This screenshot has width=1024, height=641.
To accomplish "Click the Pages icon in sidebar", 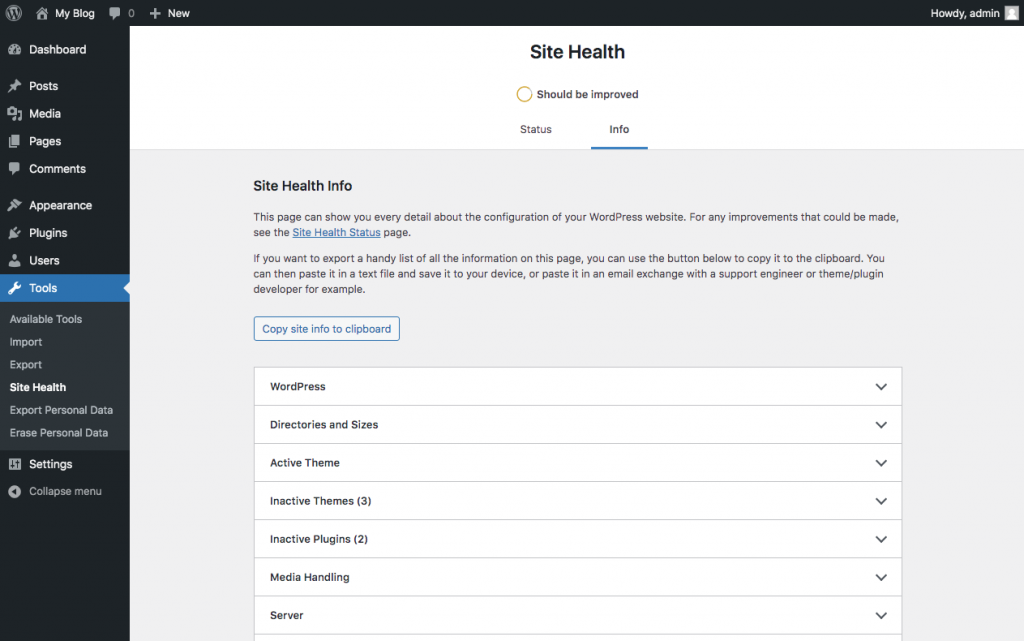I will (14, 141).
